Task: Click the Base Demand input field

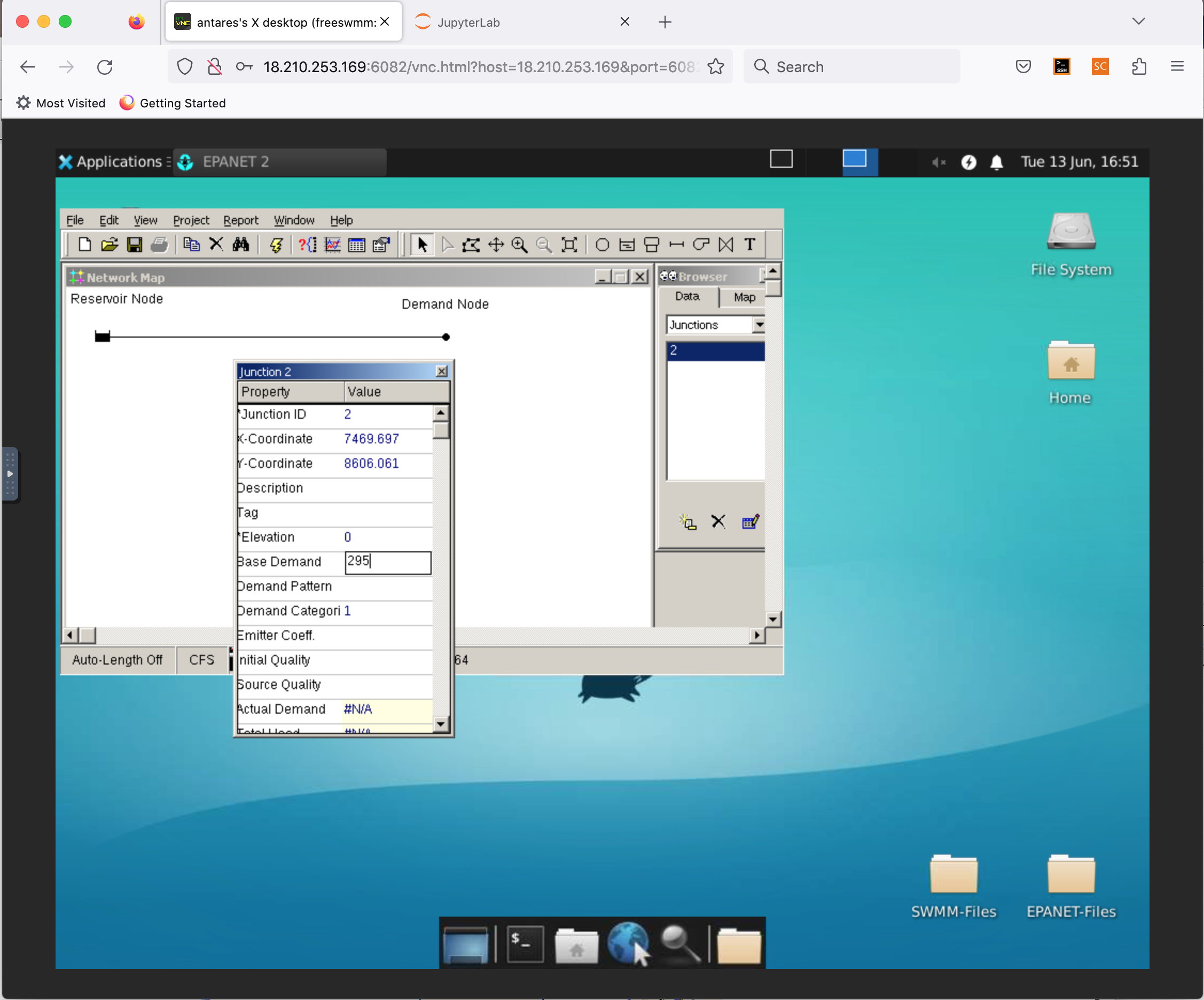Action: pos(388,562)
